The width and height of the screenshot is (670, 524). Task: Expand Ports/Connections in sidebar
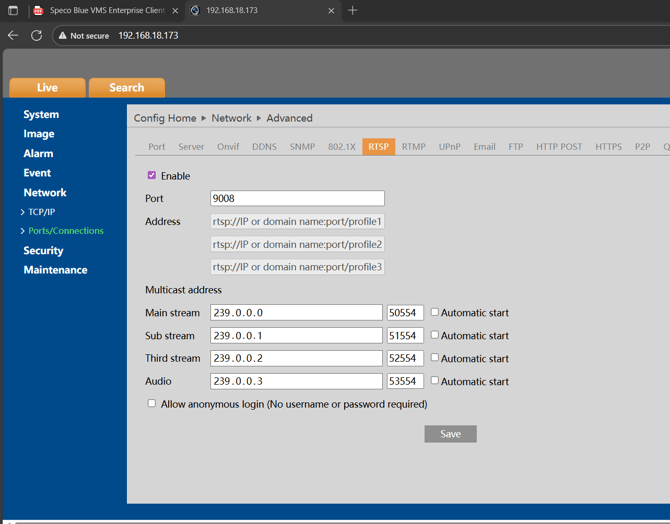[x=65, y=231]
